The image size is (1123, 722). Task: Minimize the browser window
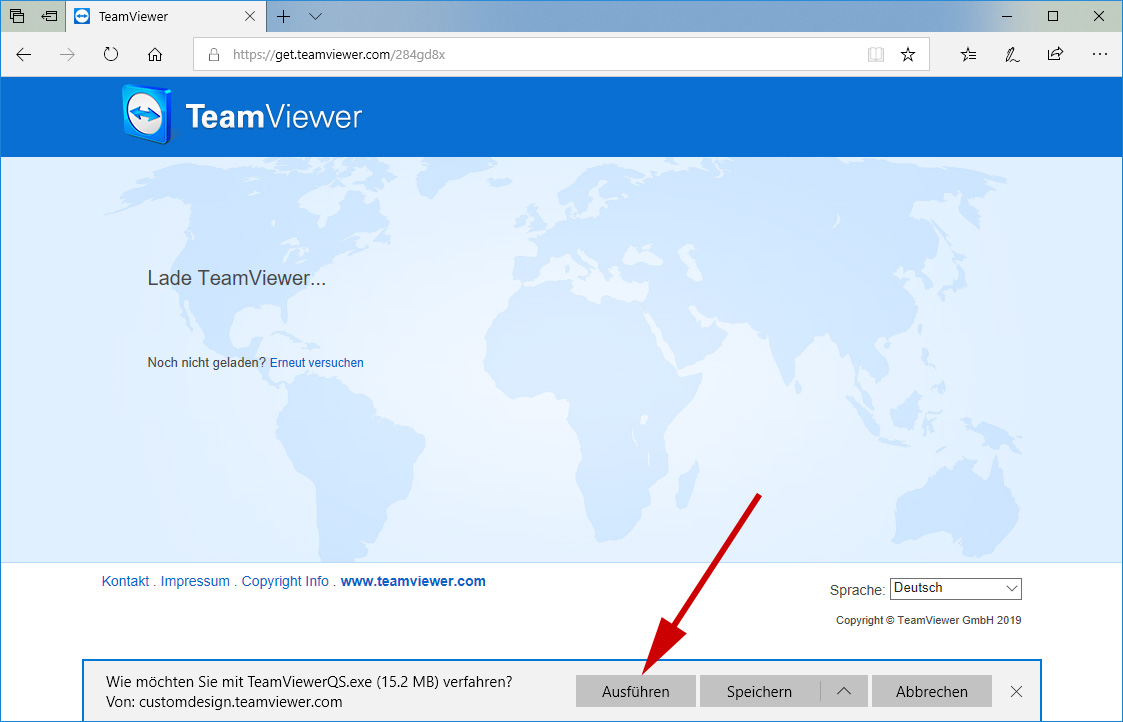pyautogui.click(x=1007, y=16)
